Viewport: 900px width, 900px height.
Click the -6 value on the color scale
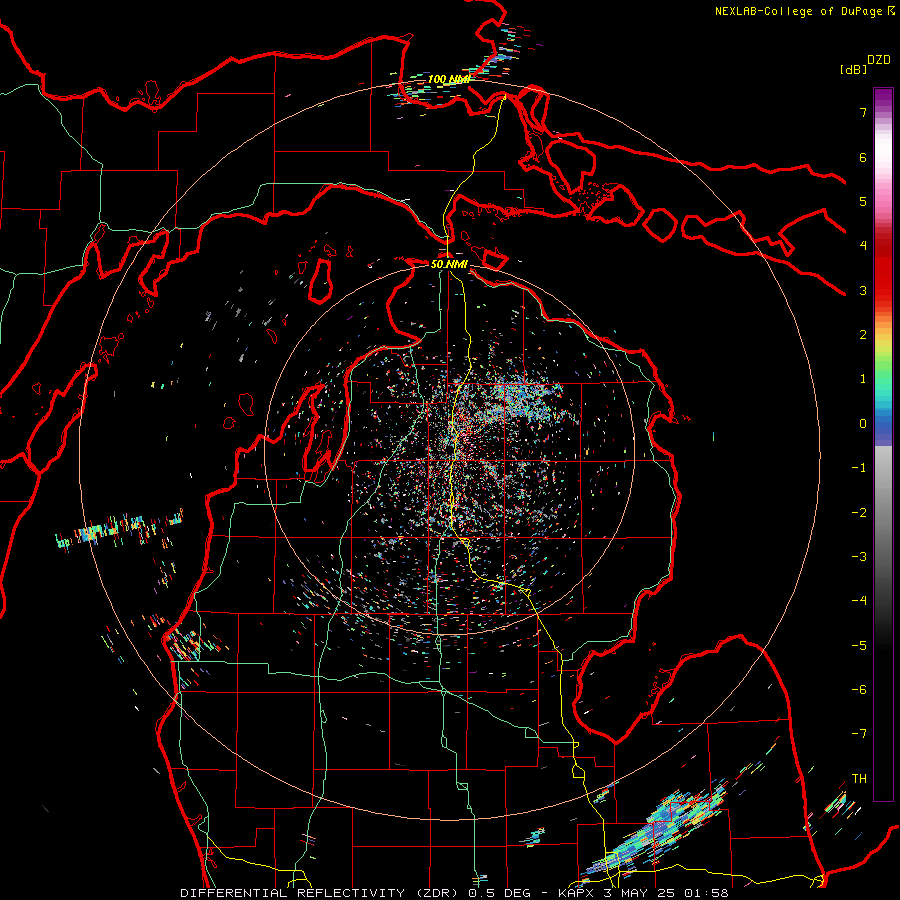tap(859, 690)
